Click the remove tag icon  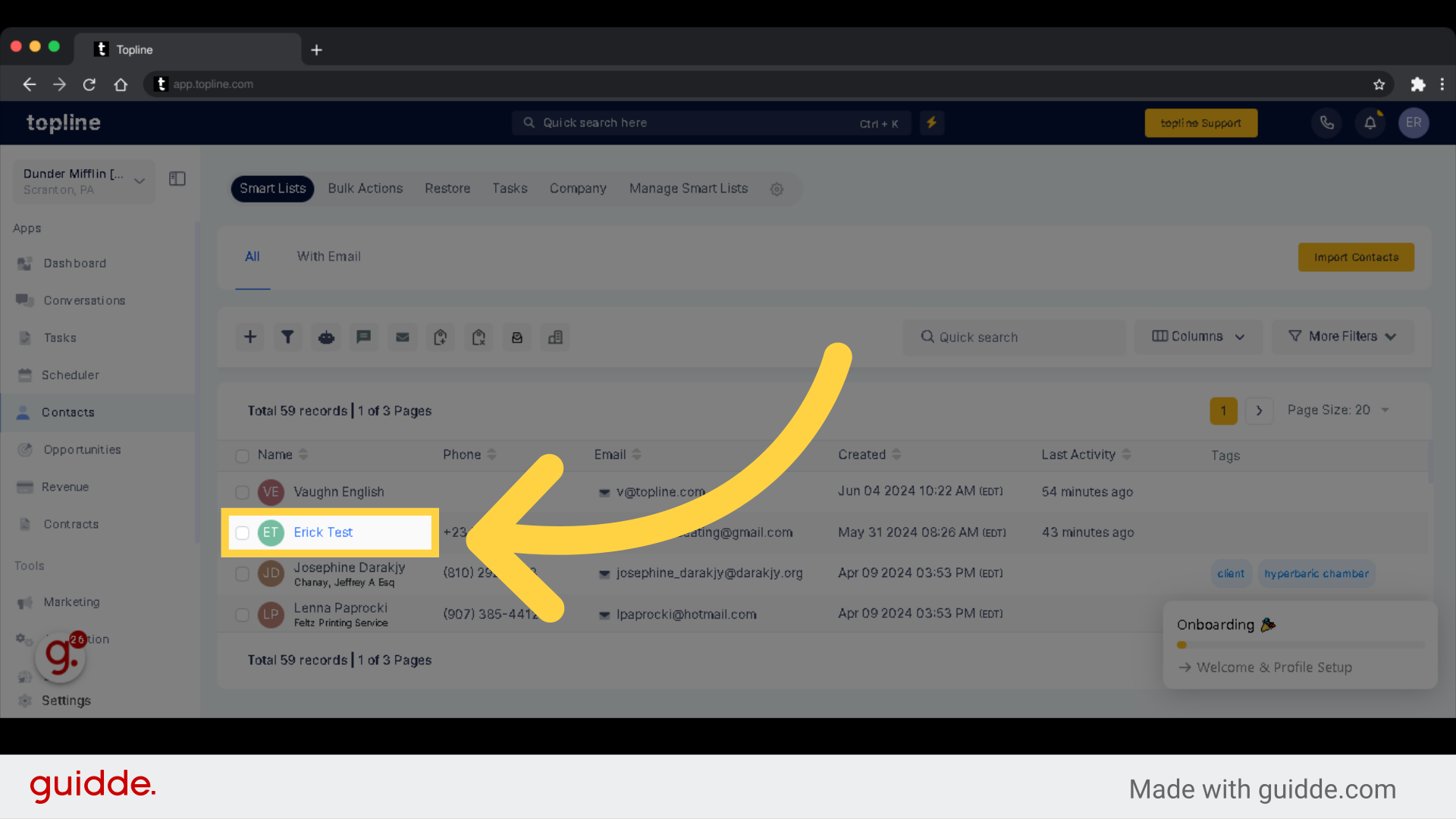pos(479,337)
